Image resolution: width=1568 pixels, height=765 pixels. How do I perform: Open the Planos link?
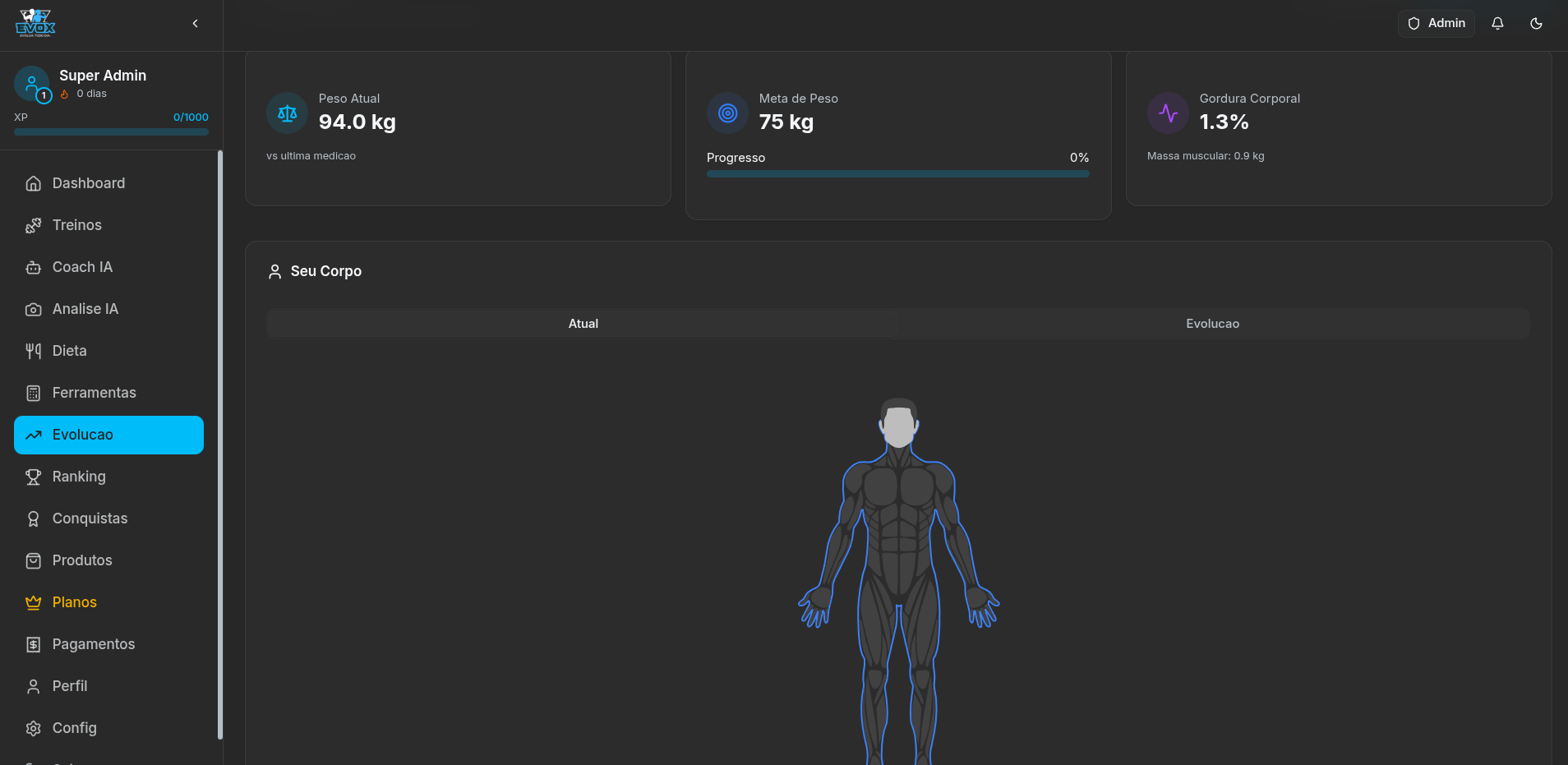[108, 602]
